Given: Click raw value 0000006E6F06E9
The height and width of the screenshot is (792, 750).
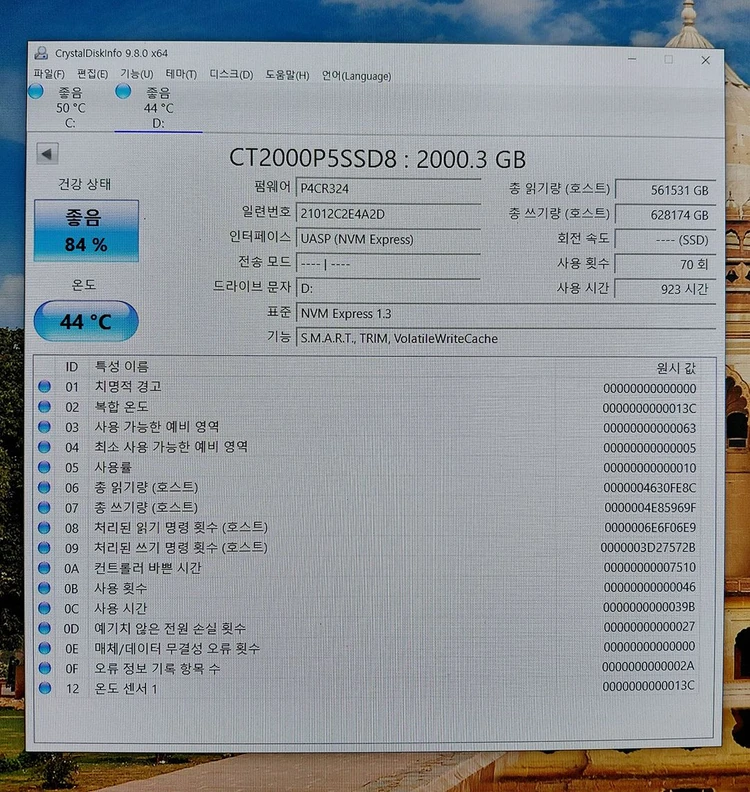Looking at the screenshot, I should (x=649, y=527).
